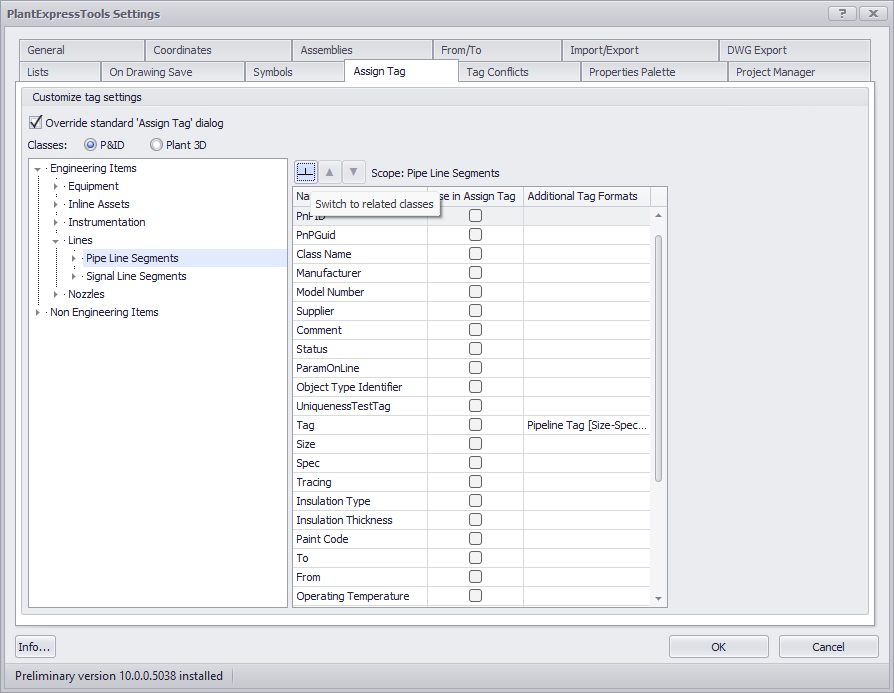The image size is (894, 693).
Task: Check the ParamOnLine row checkbox
Action: [x=475, y=368]
